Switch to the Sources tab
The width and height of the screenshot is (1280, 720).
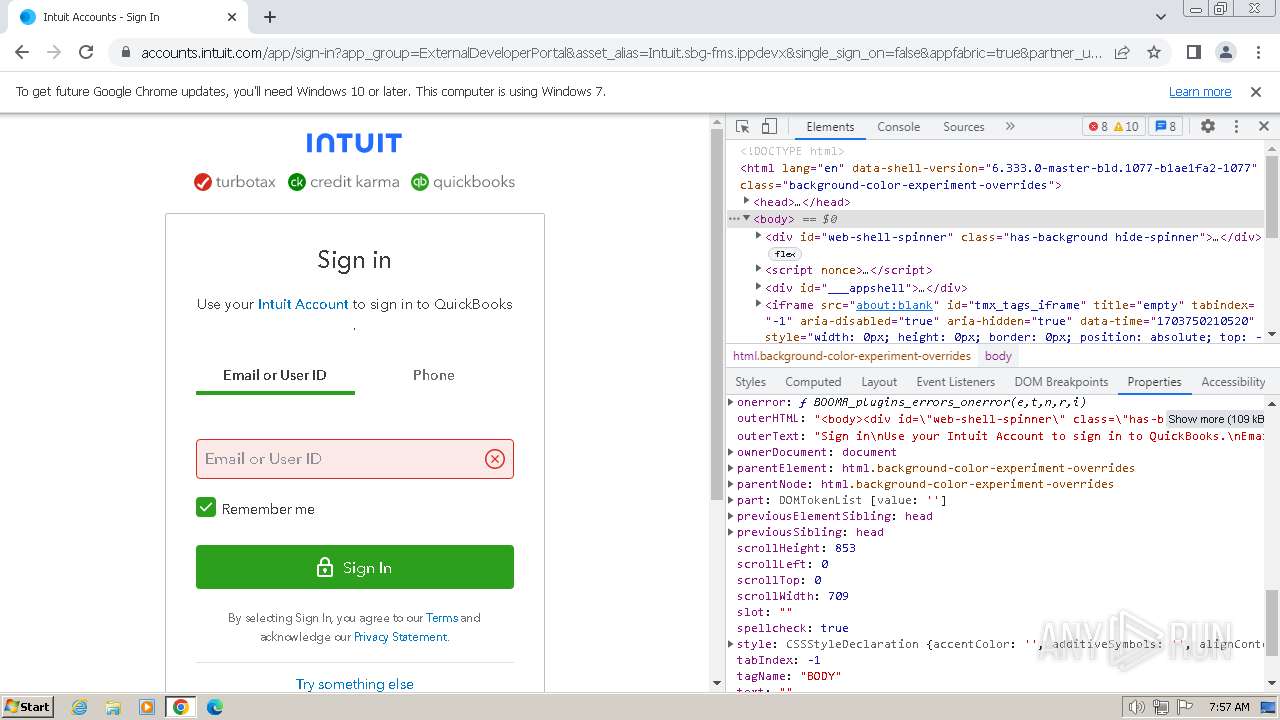(x=964, y=127)
